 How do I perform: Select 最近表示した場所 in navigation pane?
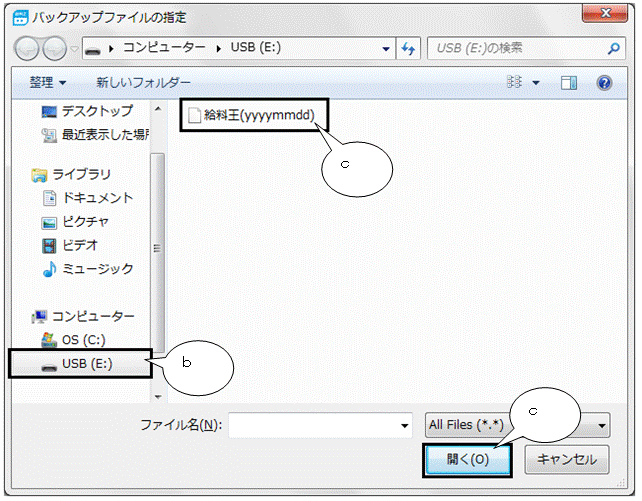click(95, 134)
